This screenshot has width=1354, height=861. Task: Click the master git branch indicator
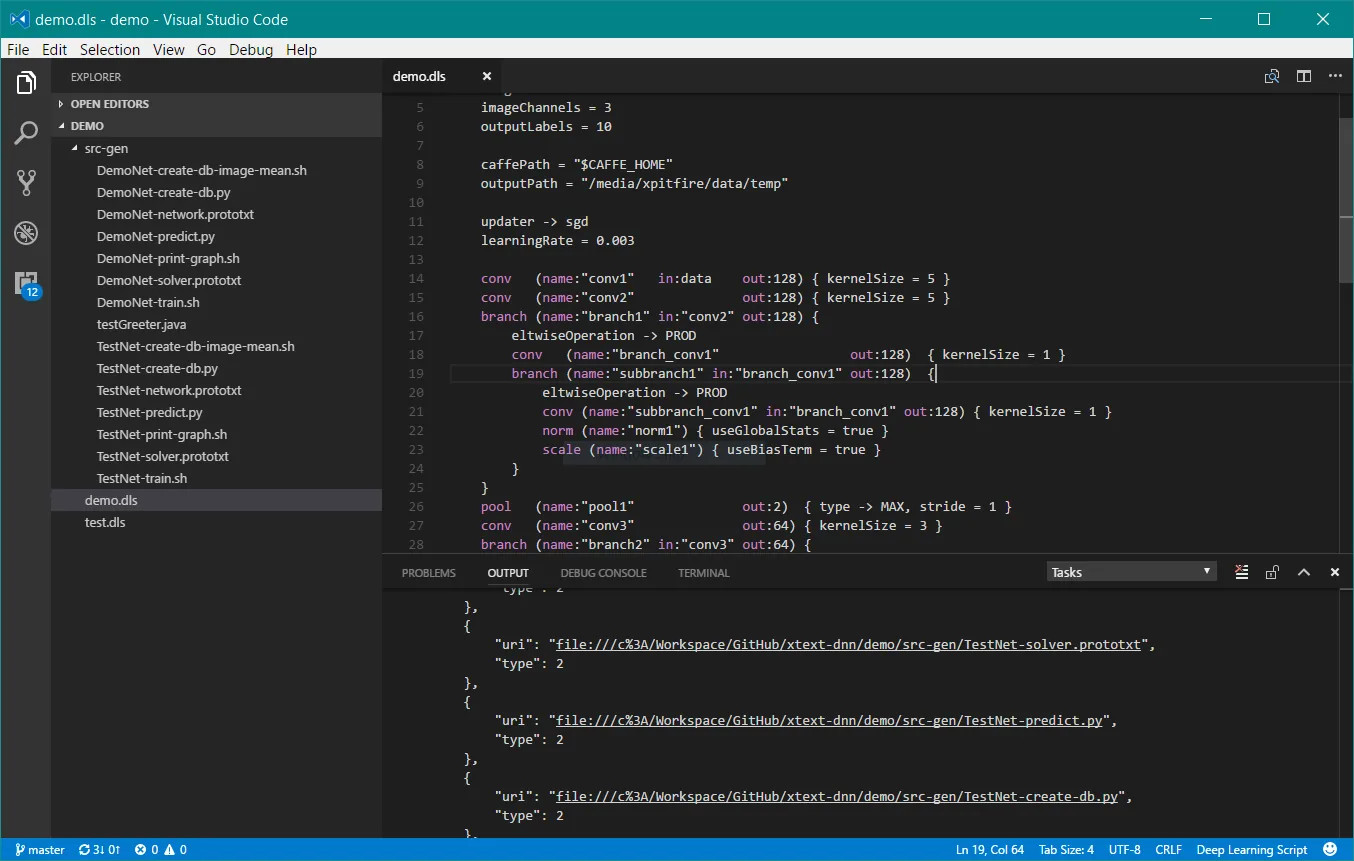pyautogui.click(x=40, y=850)
